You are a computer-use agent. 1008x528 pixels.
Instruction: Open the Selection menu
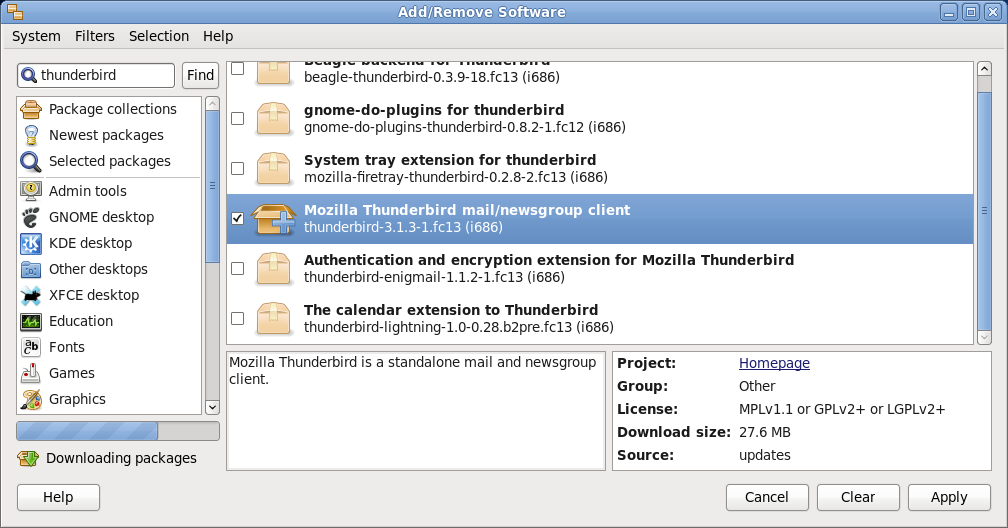159,36
